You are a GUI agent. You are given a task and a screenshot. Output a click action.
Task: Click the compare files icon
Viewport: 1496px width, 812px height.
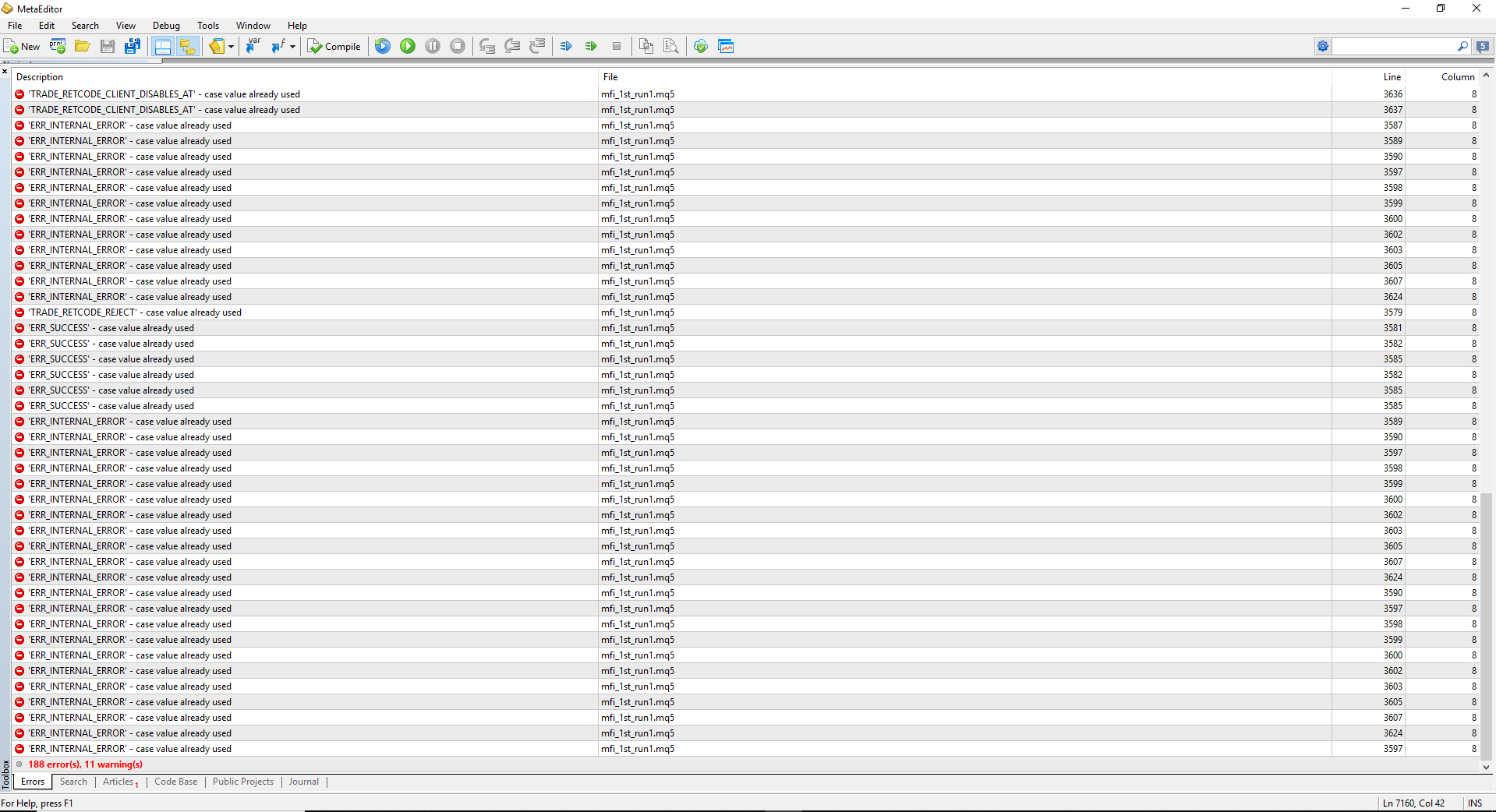[646, 47]
